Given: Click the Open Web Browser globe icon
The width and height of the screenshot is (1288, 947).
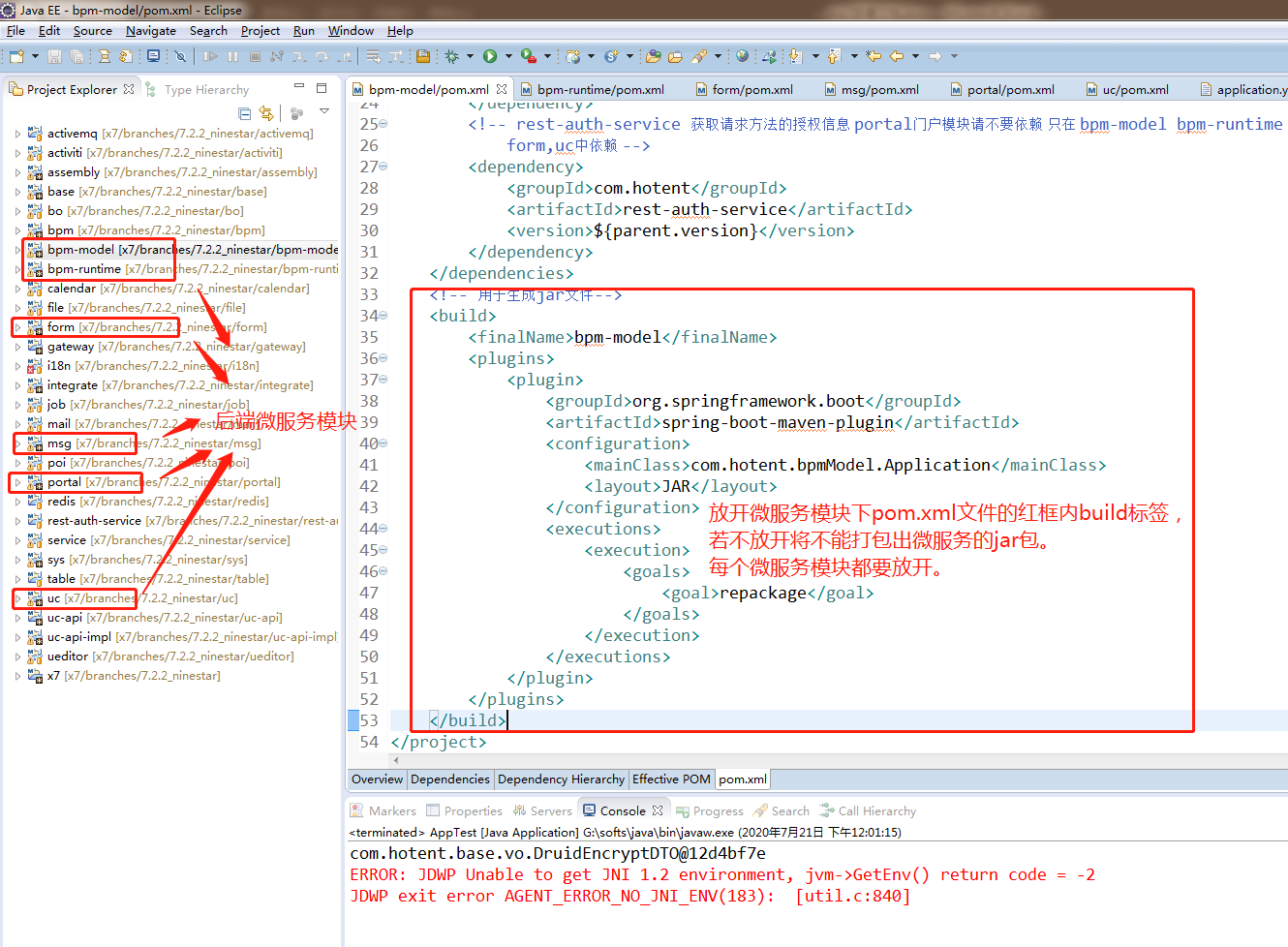Looking at the screenshot, I should click(x=742, y=56).
